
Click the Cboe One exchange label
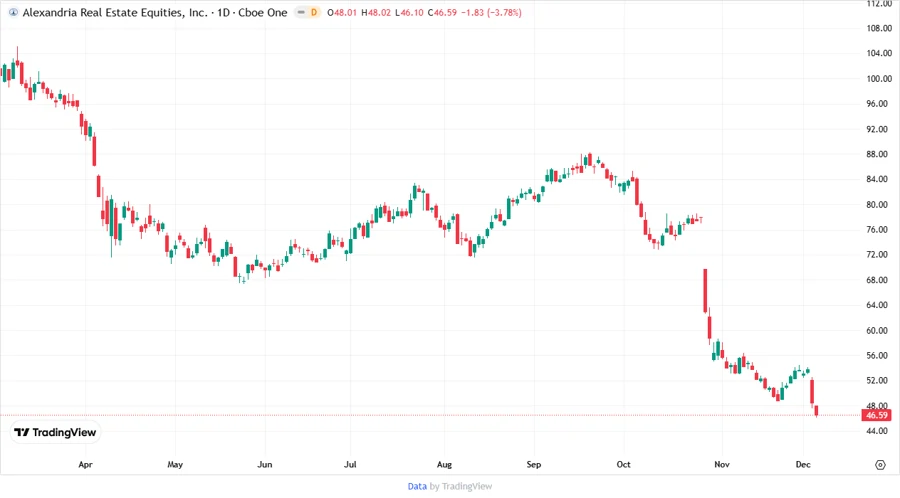click(x=263, y=12)
